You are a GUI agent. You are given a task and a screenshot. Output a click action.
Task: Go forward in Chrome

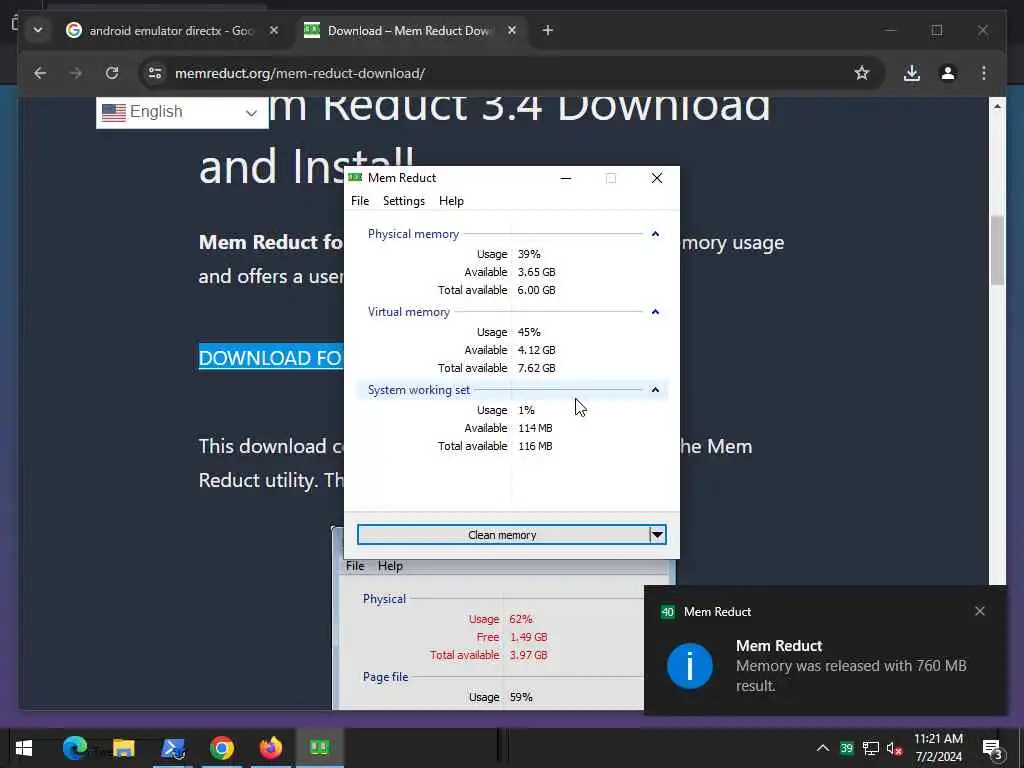(76, 73)
